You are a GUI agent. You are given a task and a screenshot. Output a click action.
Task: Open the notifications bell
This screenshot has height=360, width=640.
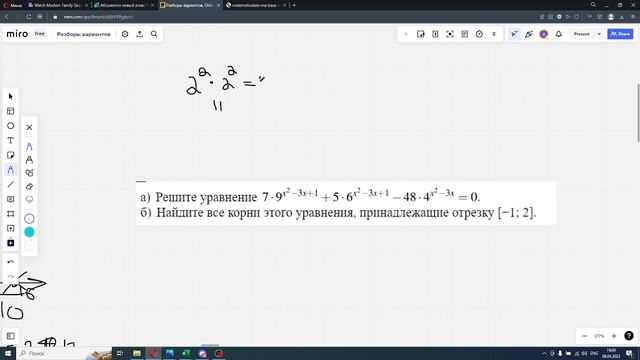[x=558, y=34]
